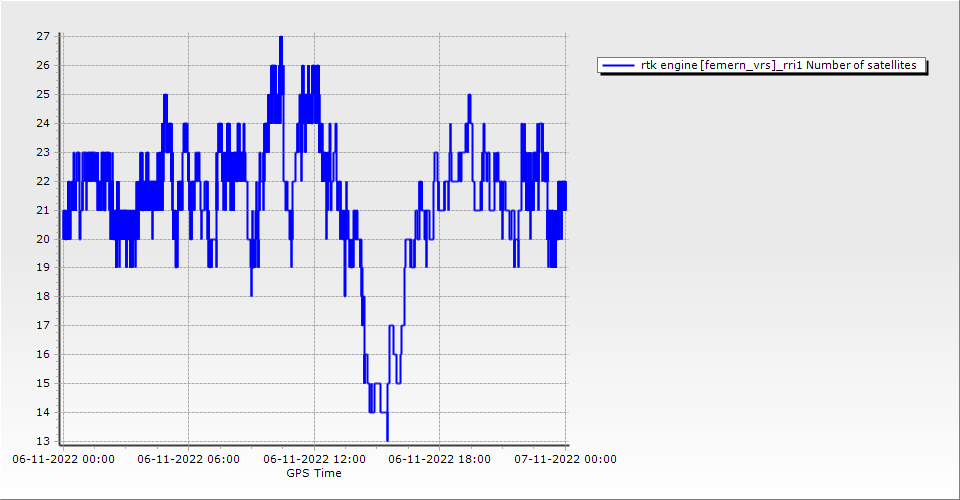Screen dimensions: 960x500
Task: Click the '06-11-2022 12:00' x-axis label
Action: 314,459
